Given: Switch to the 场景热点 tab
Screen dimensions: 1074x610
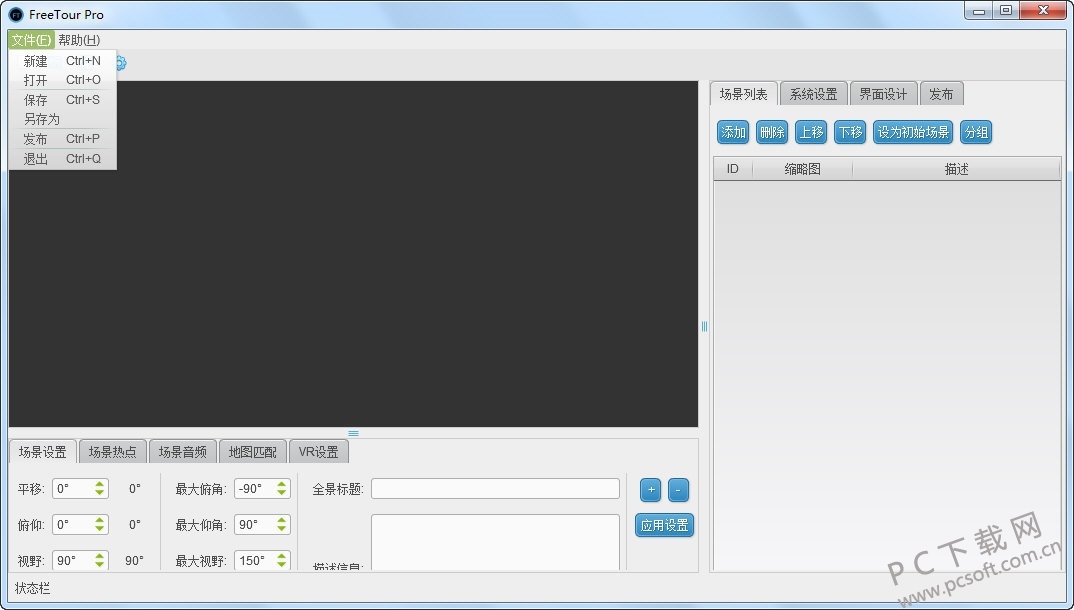Looking at the screenshot, I should [x=112, y=452].
